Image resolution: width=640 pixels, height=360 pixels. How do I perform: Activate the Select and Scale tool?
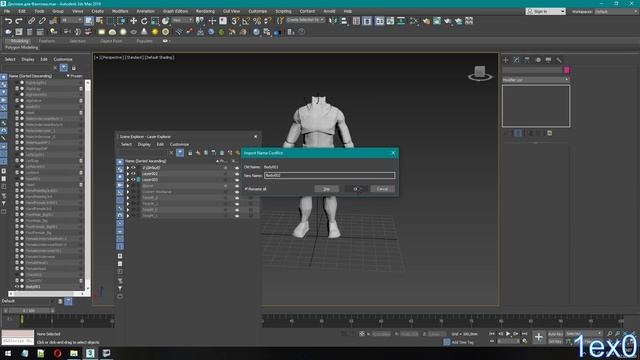[x=155, y=21]
